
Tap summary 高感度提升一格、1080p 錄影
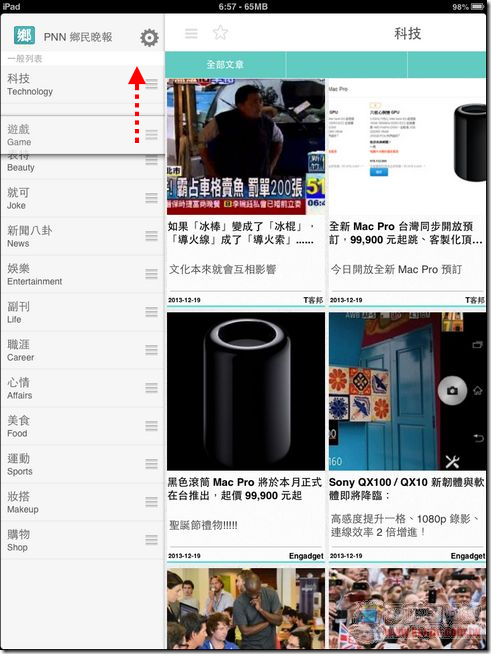tap(405, 526)
